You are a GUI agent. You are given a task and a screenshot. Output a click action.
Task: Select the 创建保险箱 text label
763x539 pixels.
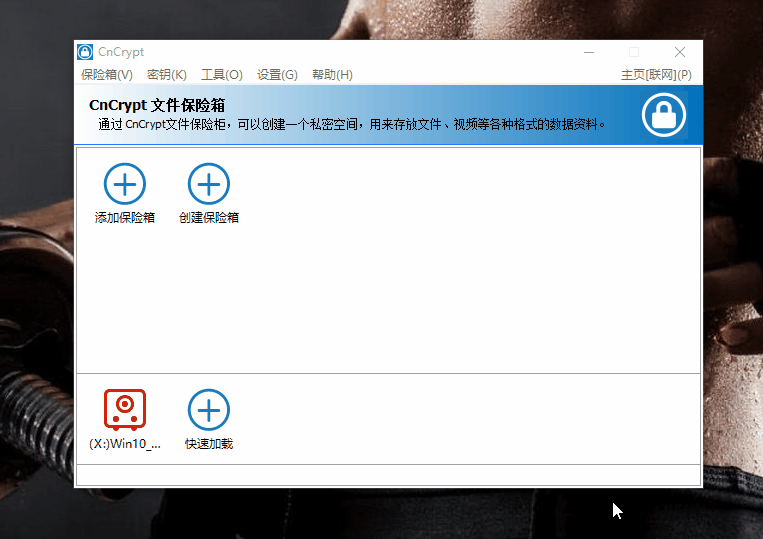point(209,218)
